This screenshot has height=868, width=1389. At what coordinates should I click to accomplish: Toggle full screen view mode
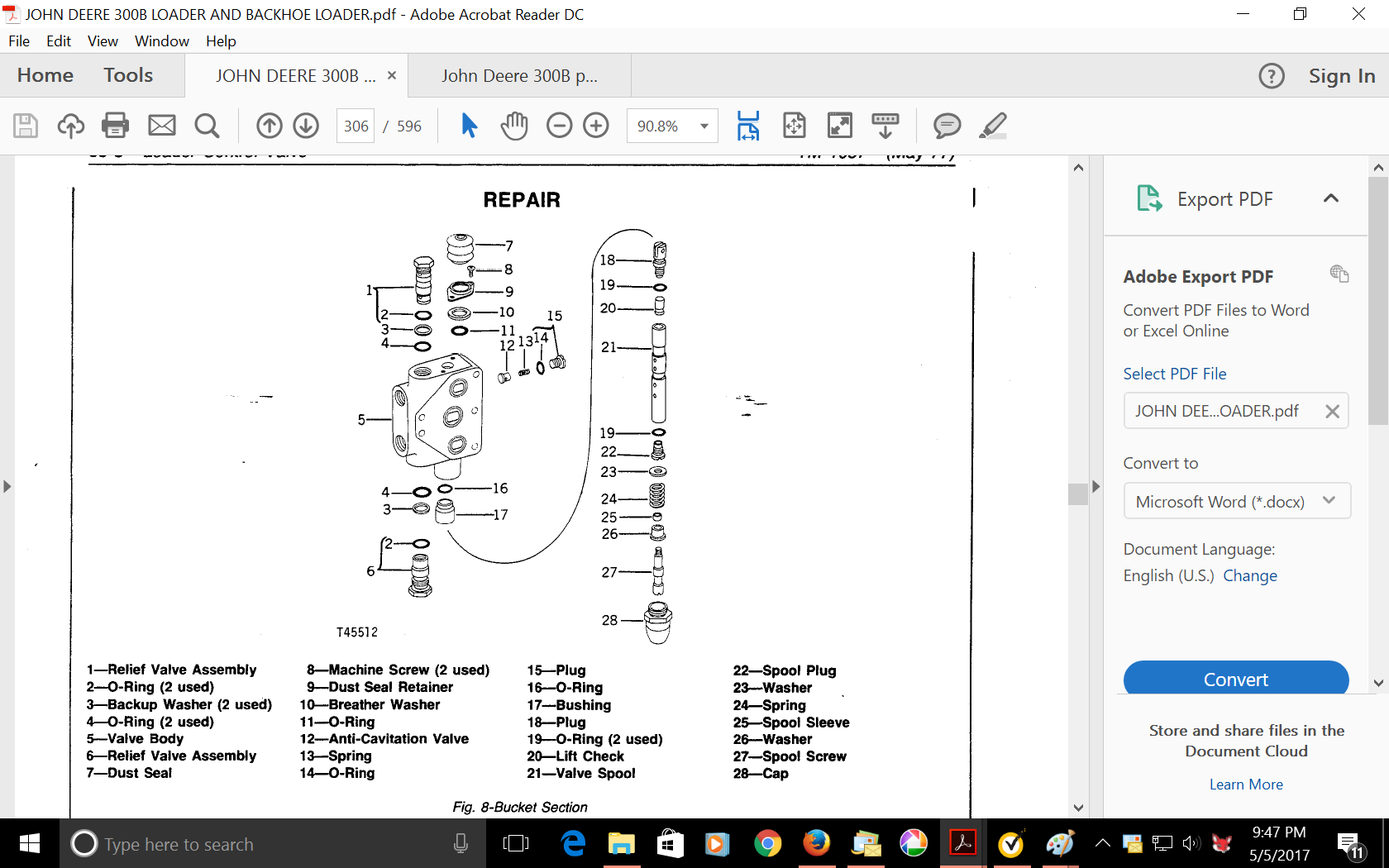pyautogui.click(x=839, y=126)
